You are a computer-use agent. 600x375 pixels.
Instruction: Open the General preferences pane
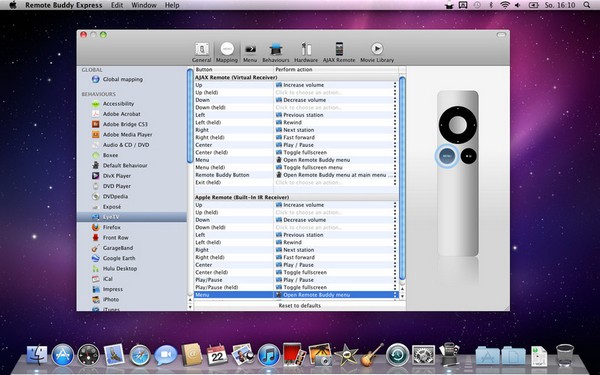tap(202, 52)
